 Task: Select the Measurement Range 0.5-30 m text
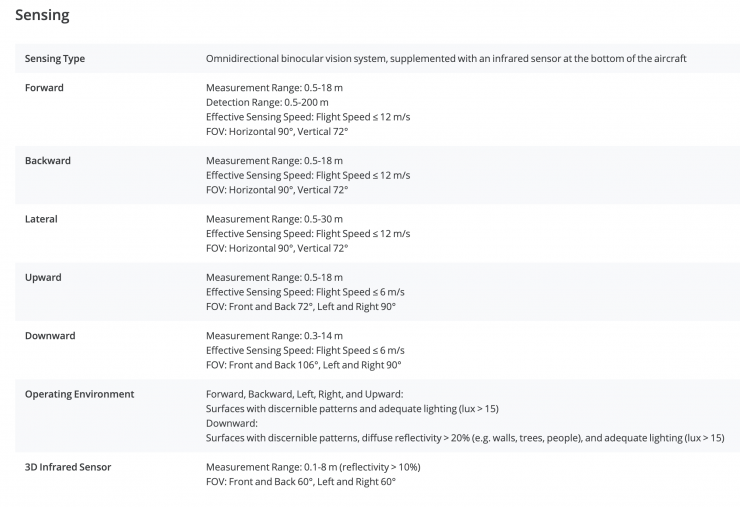point(274,219)
